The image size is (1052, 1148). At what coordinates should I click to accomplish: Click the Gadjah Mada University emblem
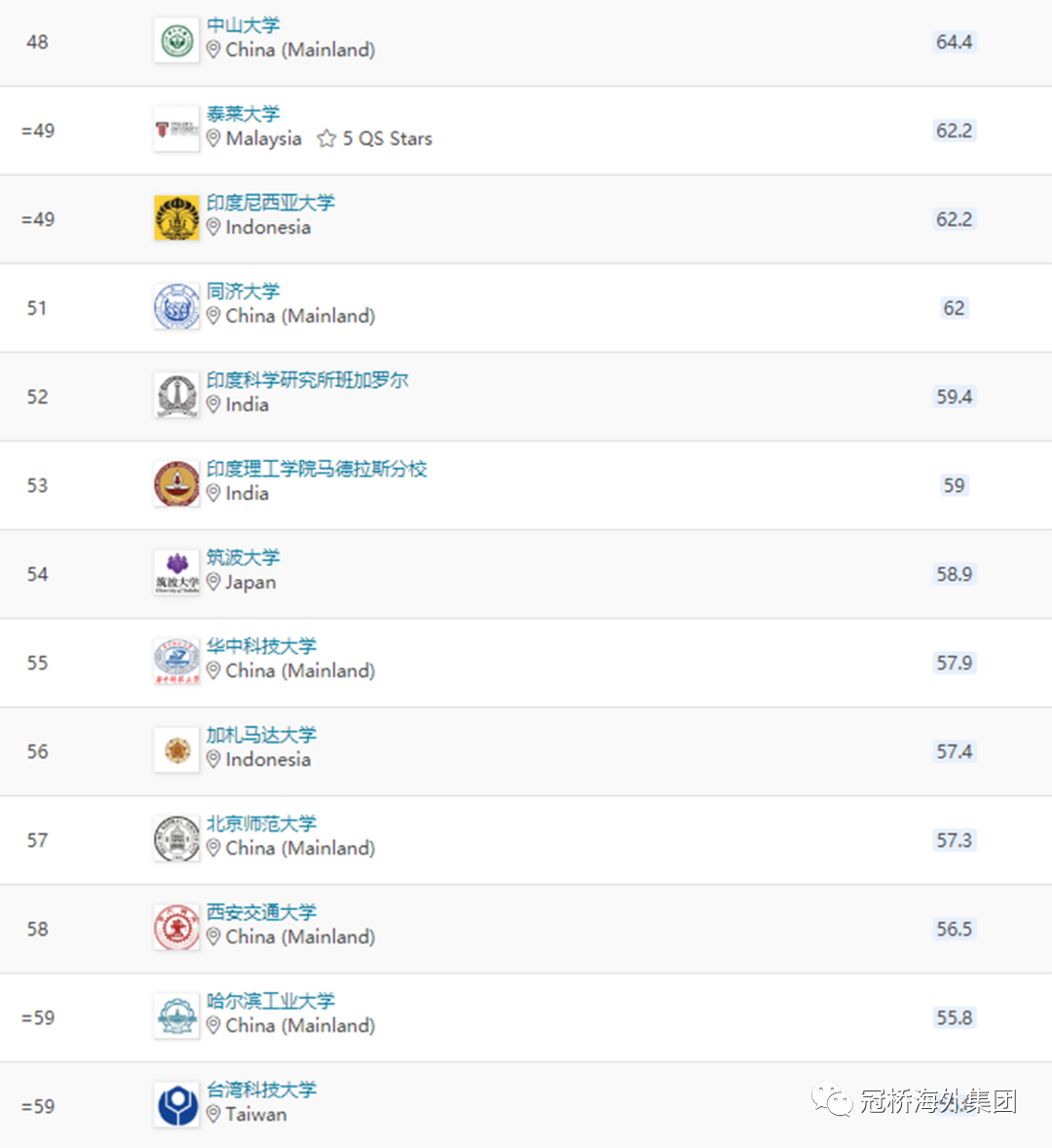(176, 749)
